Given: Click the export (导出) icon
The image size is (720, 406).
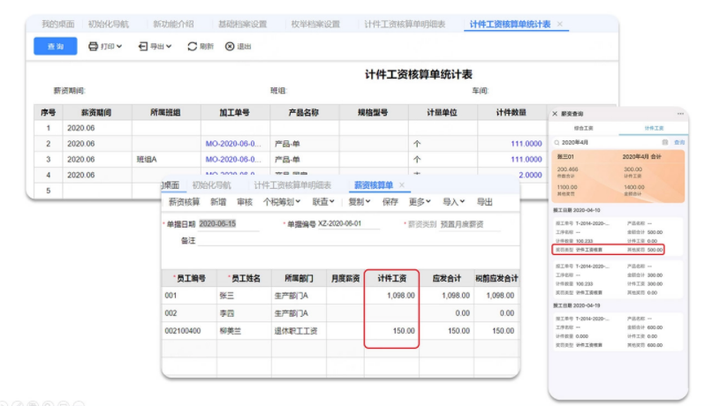Looking at the screenshot, I should pyautogui.click(x=143, y=46).
